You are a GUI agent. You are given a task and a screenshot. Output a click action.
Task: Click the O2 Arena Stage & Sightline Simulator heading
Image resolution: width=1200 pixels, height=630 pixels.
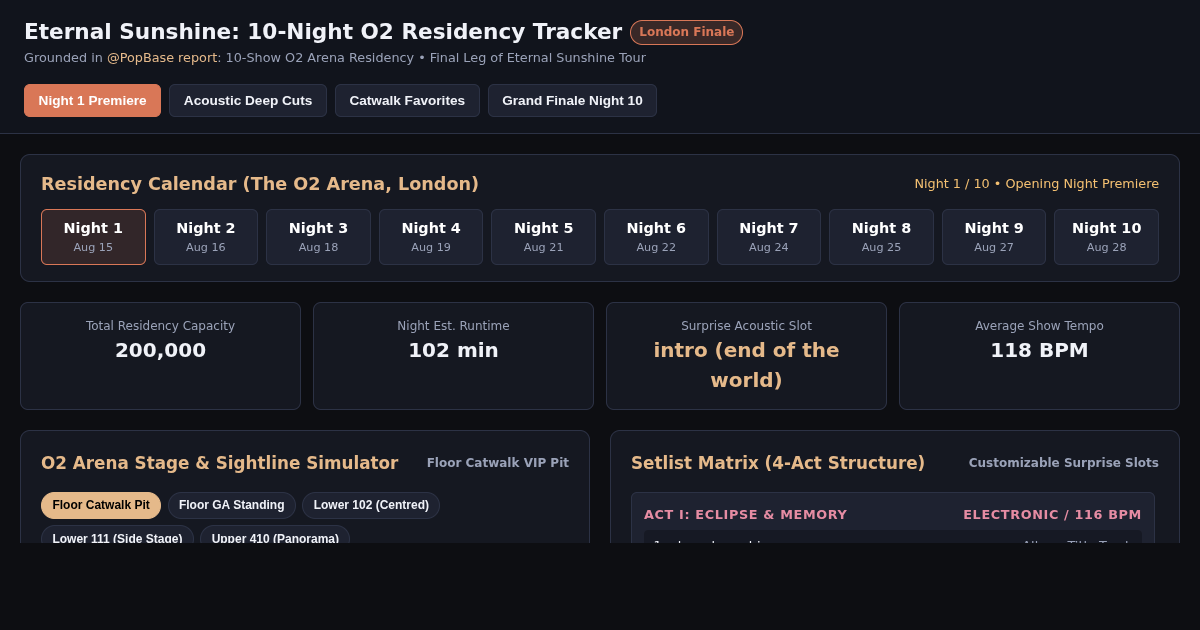(x=220, y=463)
